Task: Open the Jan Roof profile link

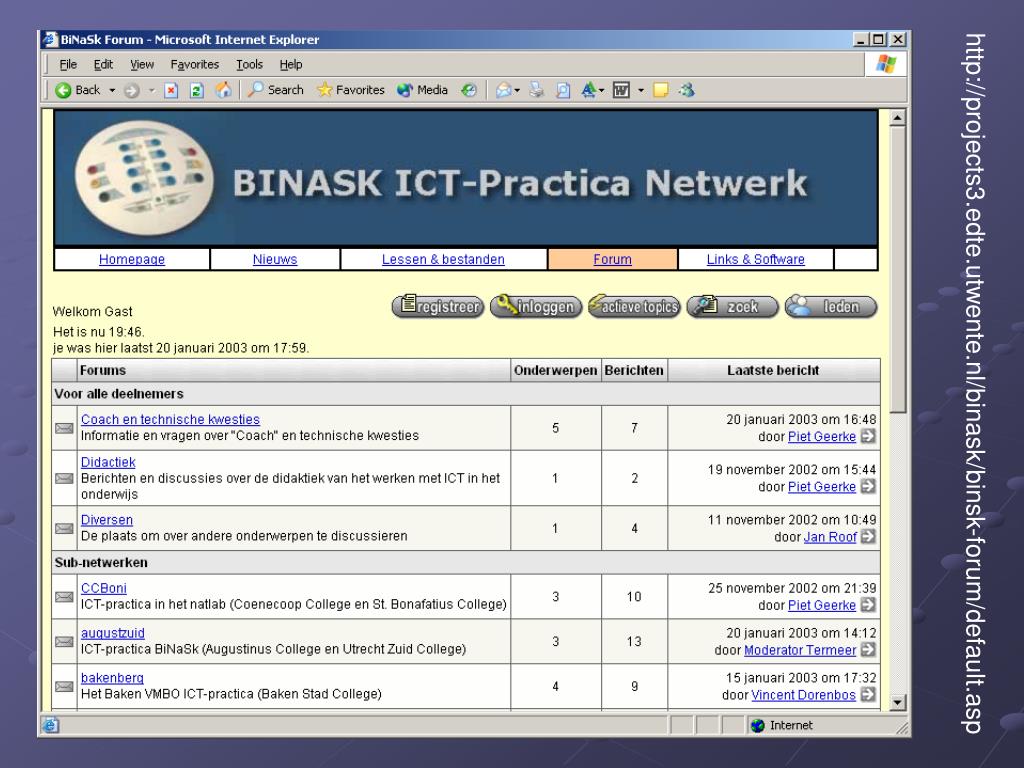Action: click(x=830, y=537)
